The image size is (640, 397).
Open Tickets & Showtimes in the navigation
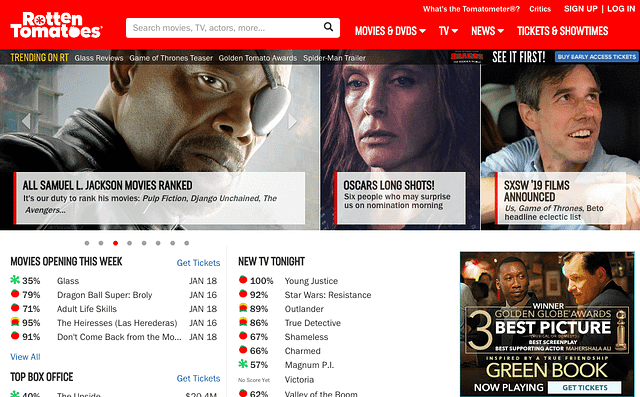[562, 31]
